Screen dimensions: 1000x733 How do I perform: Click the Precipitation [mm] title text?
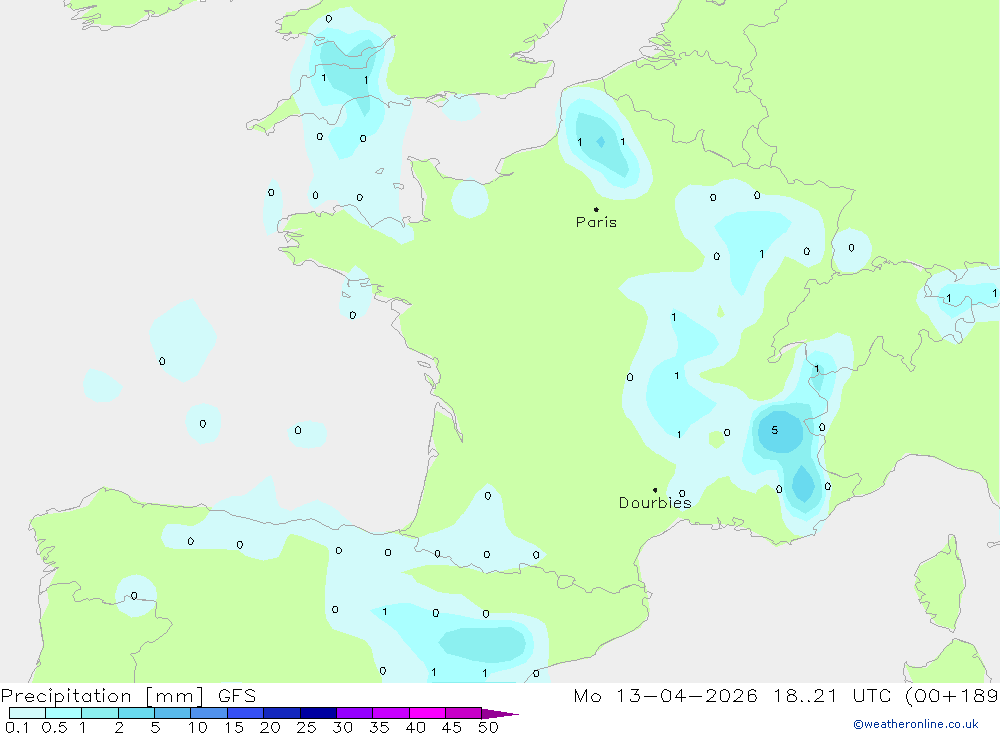[x=102, y=696]
